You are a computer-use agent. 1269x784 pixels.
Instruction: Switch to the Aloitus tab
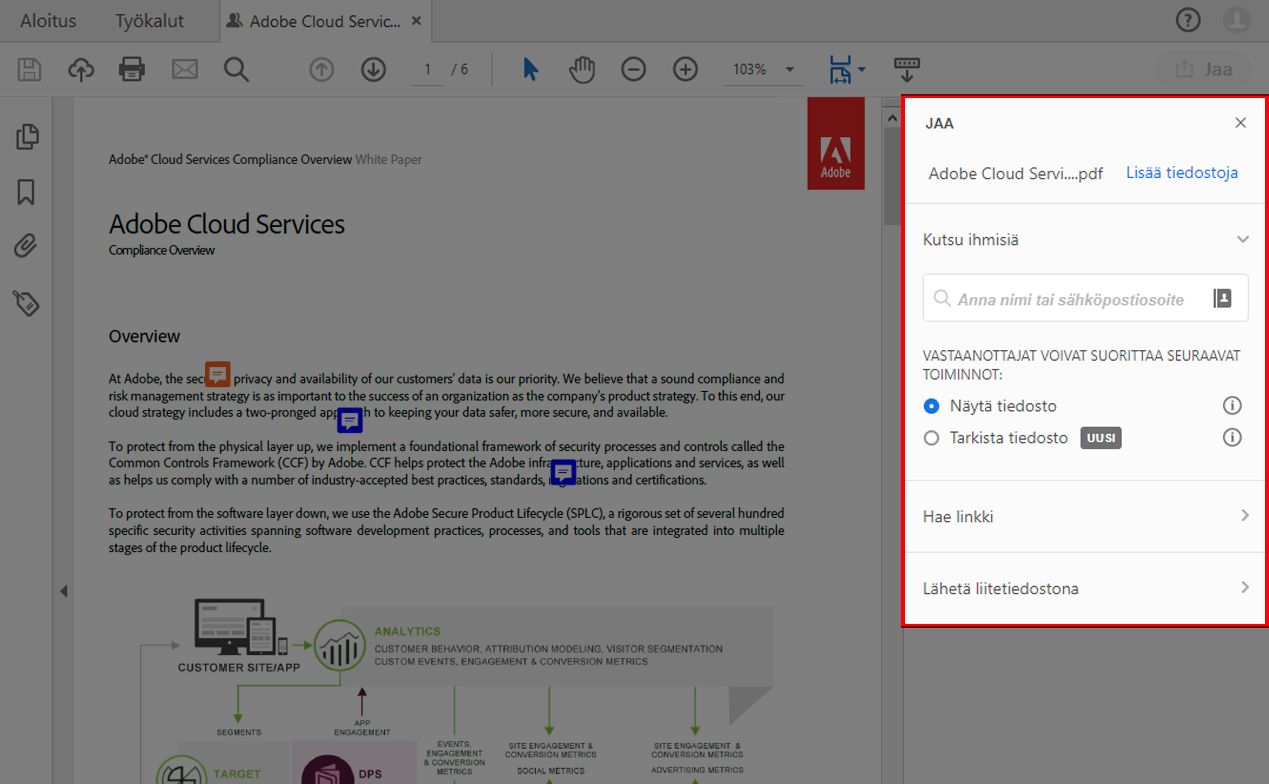click(48, 21)
